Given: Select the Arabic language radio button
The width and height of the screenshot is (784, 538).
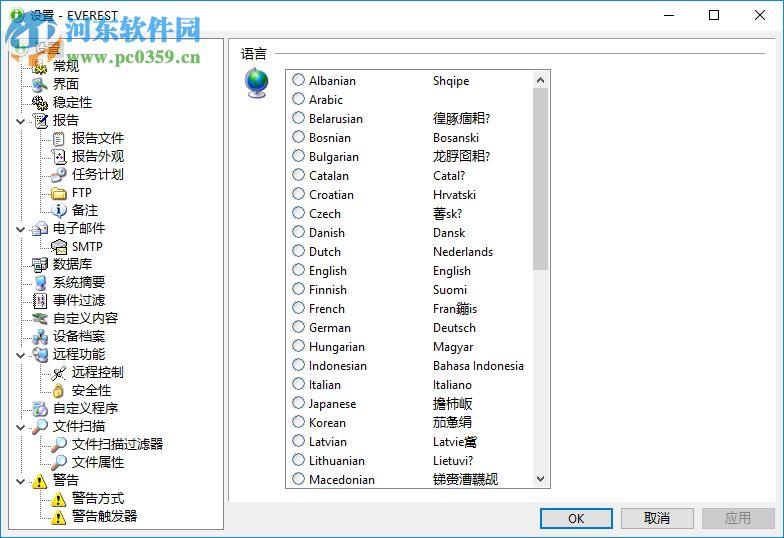Looking at the screenshot, I should 298,98.
